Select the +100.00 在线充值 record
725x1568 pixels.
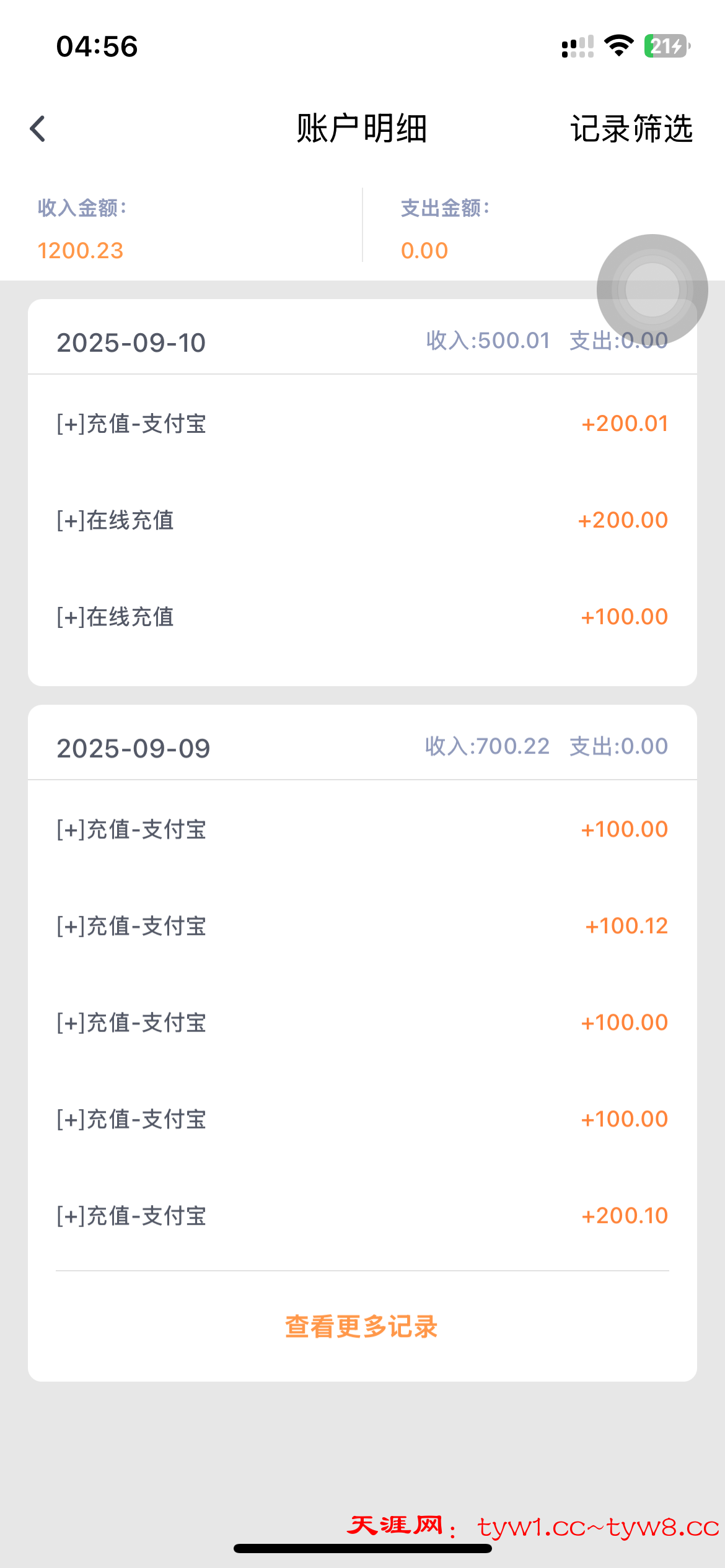coord(362,617)
